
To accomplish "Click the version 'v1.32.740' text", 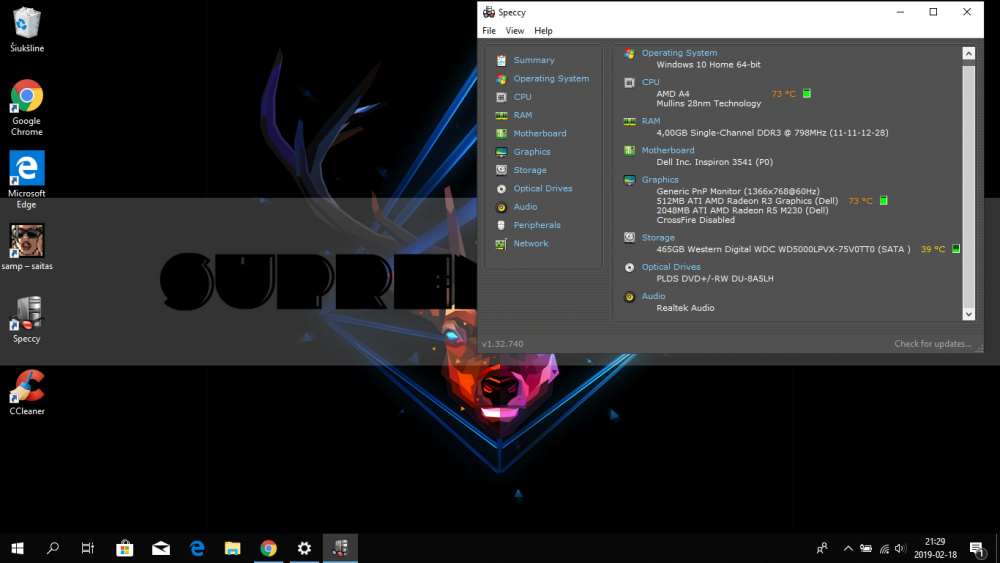I will pos(503,344).
